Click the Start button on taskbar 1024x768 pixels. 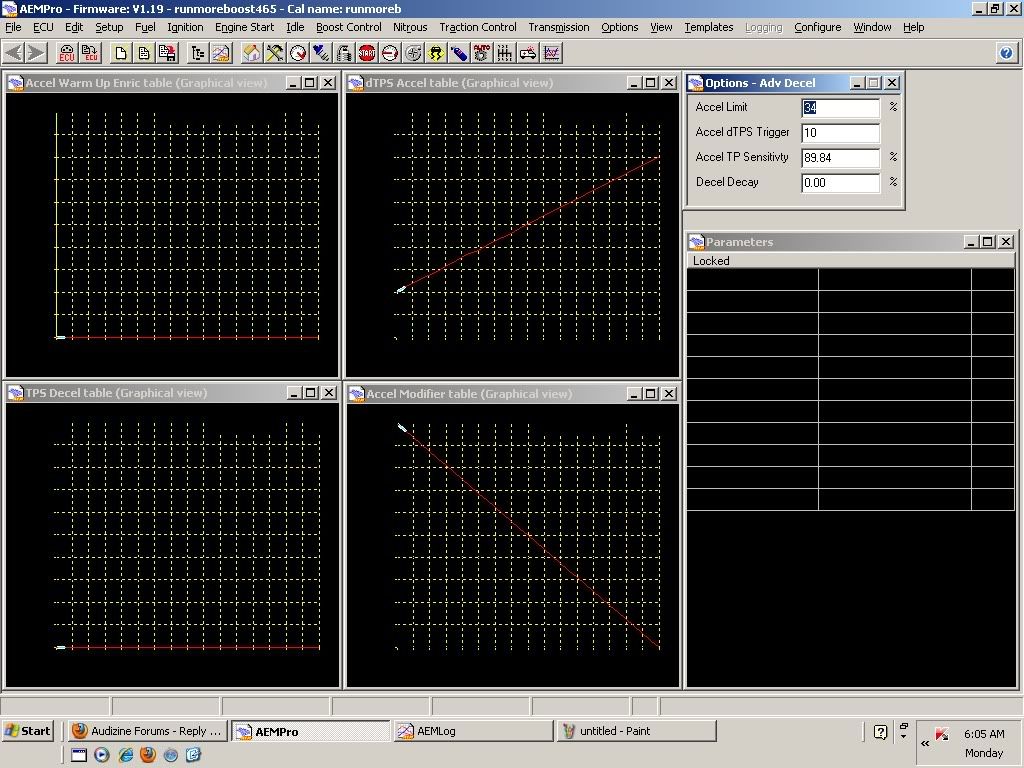coord(27,731)
